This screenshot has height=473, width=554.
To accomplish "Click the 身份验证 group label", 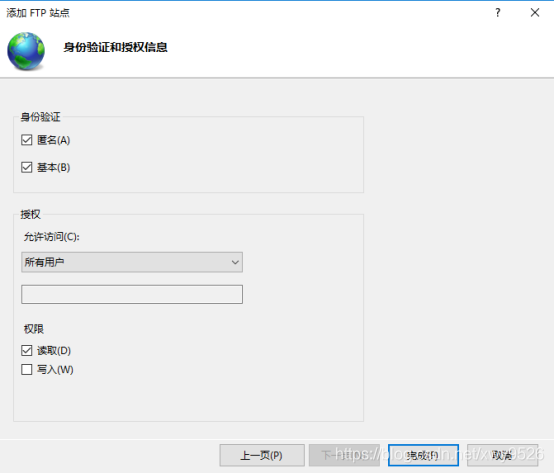I will click(40, 117).
